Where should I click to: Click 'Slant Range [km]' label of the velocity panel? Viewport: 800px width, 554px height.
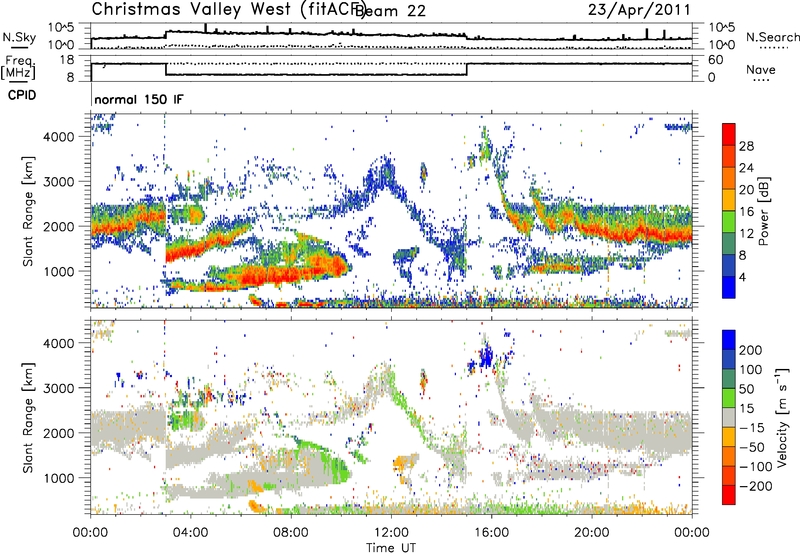point(28,417)
